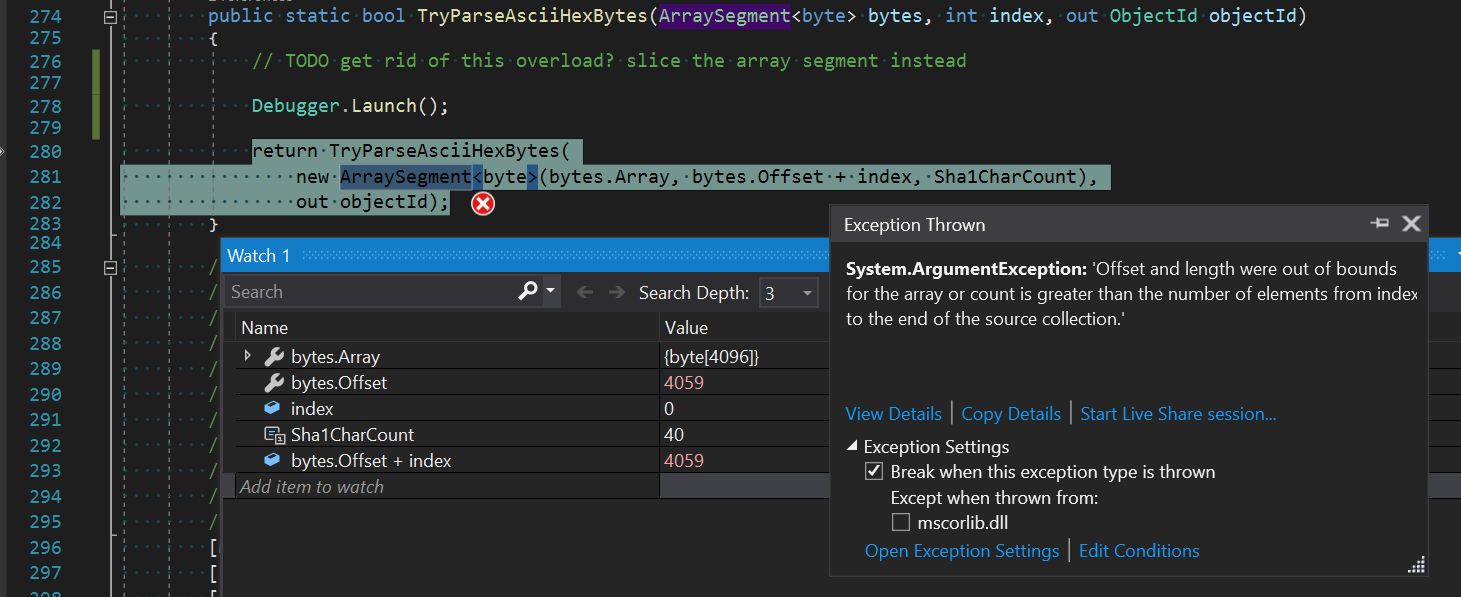Image resolution: width=1461 pixels, height=597 pixels.
Task: Click the search magnifier icon in Watch 1
Action: 527,291
